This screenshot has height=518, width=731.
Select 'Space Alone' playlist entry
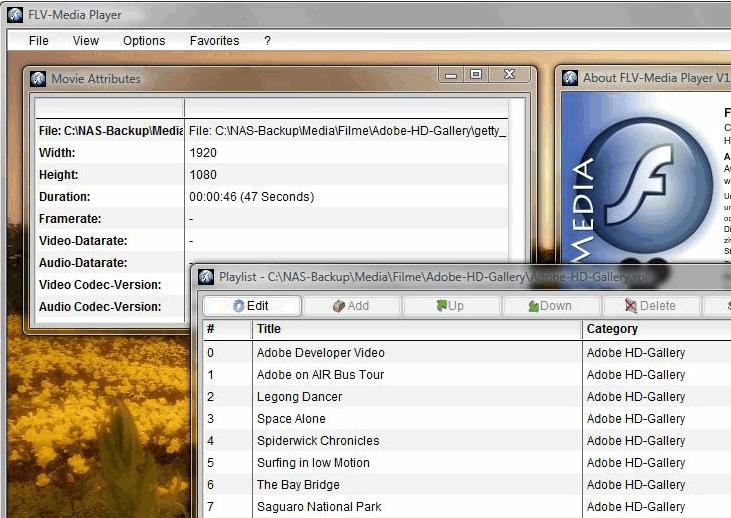pos(467,419)
